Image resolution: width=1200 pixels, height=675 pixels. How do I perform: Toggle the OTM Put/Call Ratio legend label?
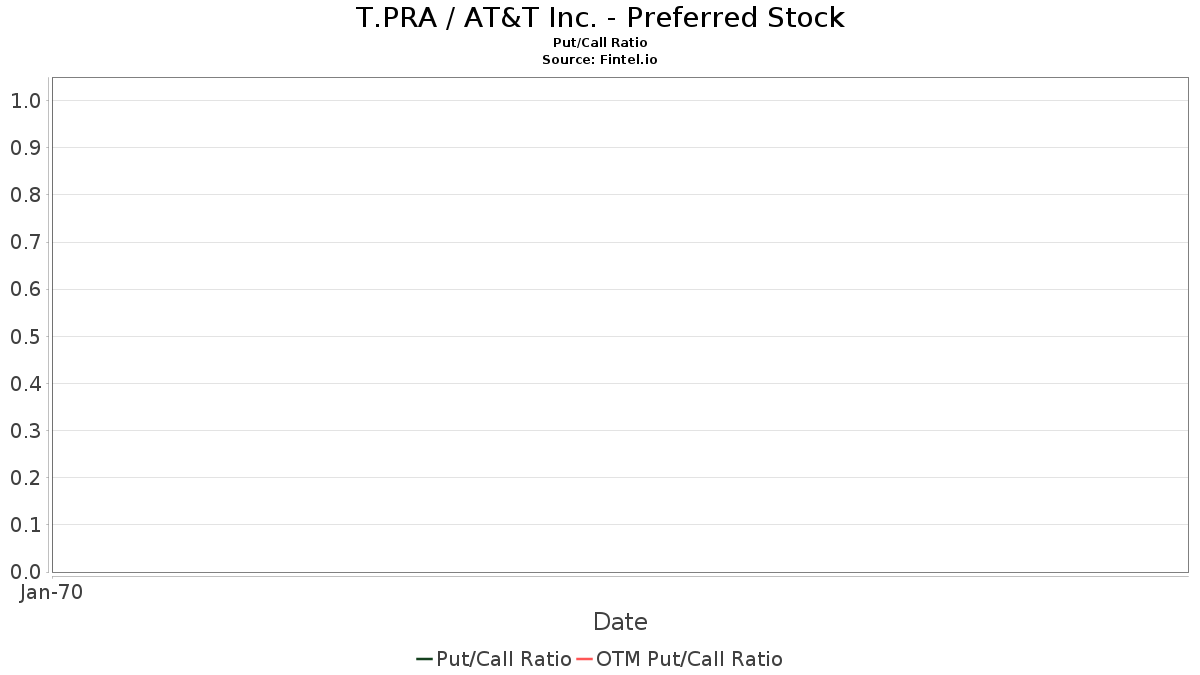(689, 659)
